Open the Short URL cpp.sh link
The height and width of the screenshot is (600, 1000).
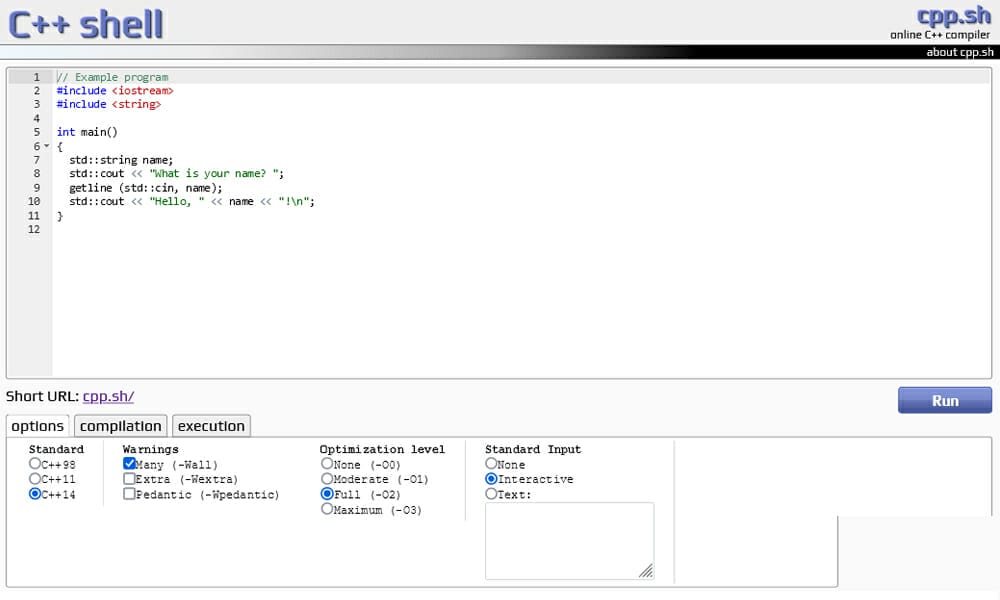pyautogui.click(x=107, y=396)
